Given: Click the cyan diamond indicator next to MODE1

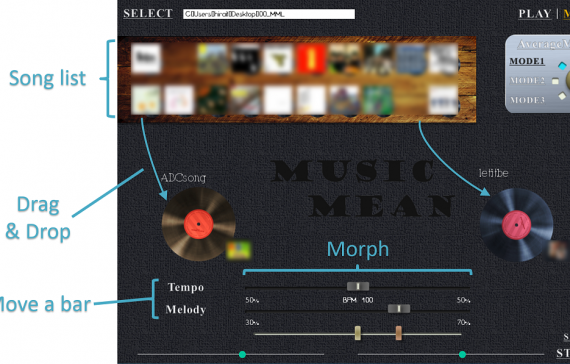Looking at the screenshot, I should click(x=562, y=66).
